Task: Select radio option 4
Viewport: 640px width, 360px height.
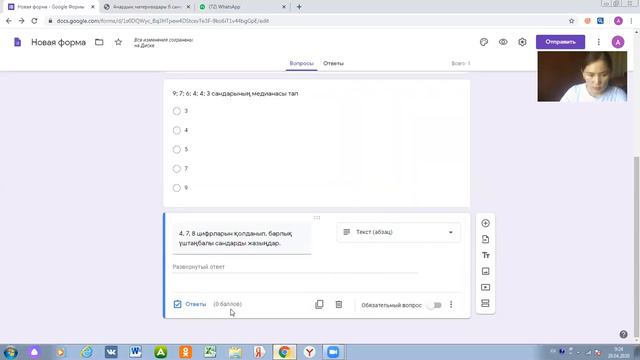Action: click(x=176, y=130)
